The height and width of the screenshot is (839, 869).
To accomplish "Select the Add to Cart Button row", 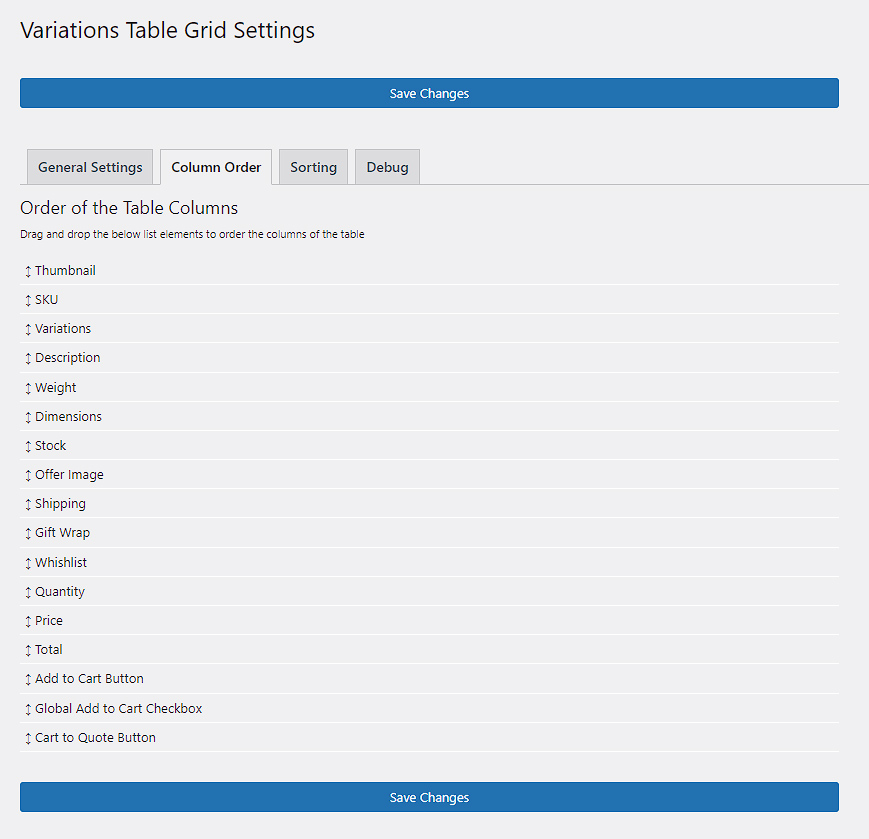I will tap(88, 678).
